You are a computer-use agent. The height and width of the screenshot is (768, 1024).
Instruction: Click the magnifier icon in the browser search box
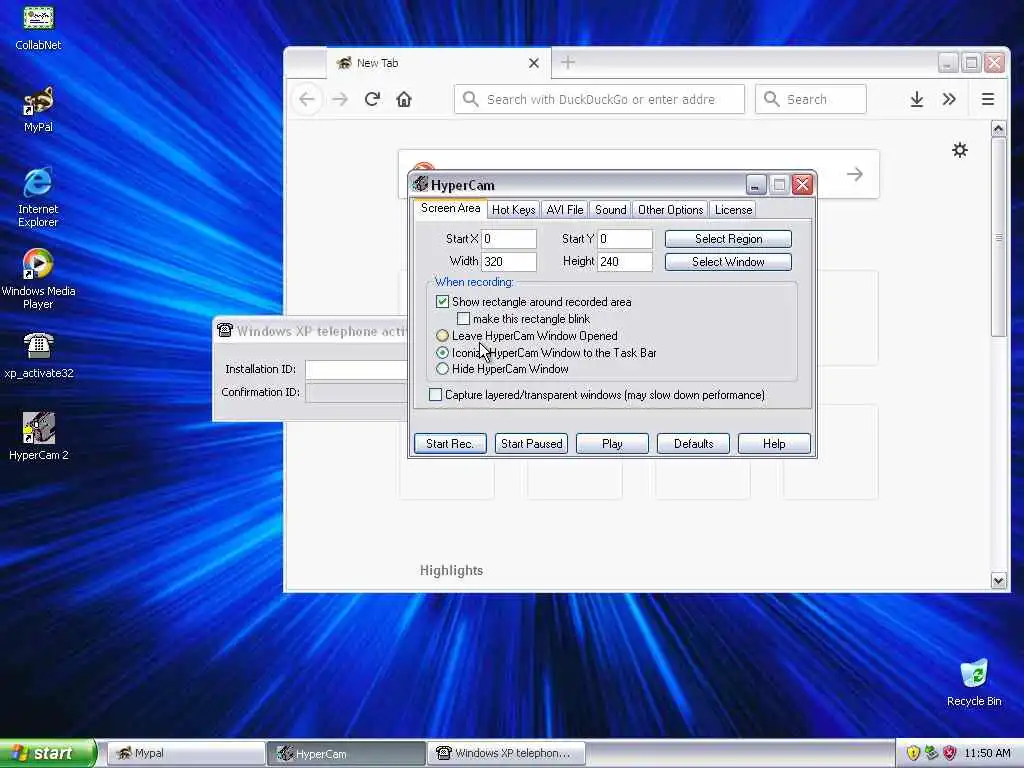(771, 99)
